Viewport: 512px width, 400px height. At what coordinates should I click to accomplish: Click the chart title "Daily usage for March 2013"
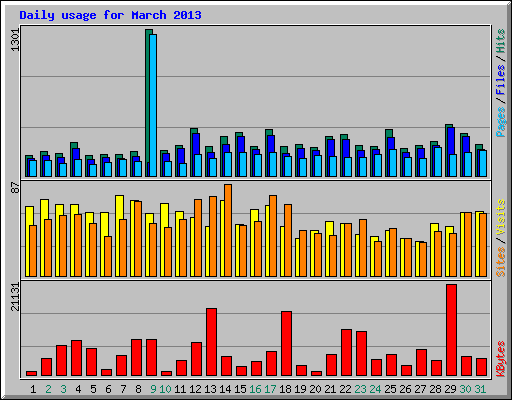tap(110, 15)
